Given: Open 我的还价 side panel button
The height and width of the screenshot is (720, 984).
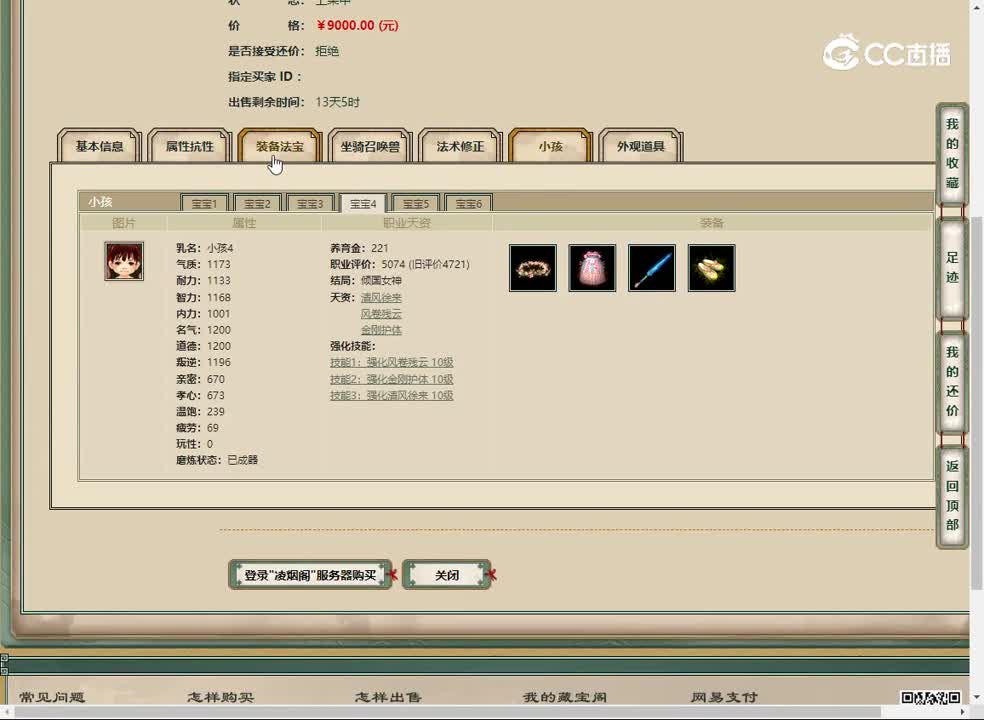Looking at the screenshot, I should coord(952,381).
